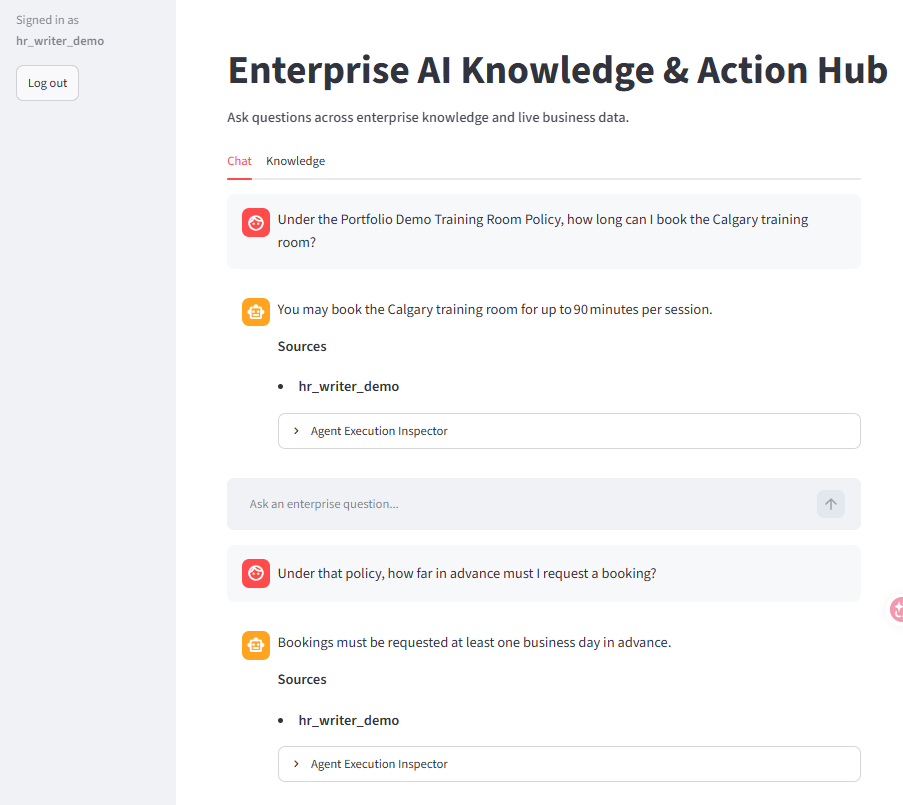Click the send arrow in the question box
Viewport: 903px width, 805px height.
[830, 504]
